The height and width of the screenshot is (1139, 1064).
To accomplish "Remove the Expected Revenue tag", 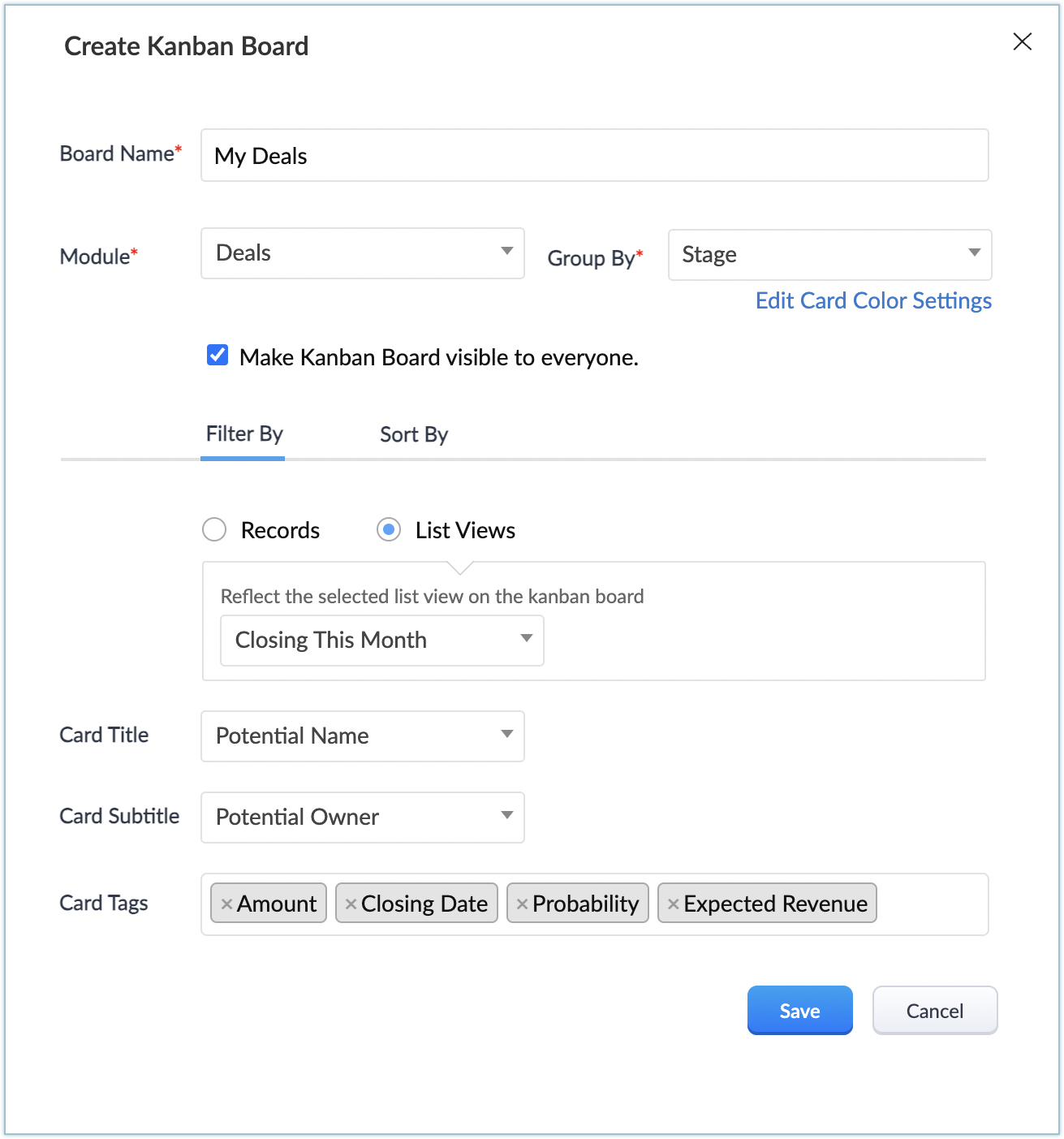I will tap(673, 904).
